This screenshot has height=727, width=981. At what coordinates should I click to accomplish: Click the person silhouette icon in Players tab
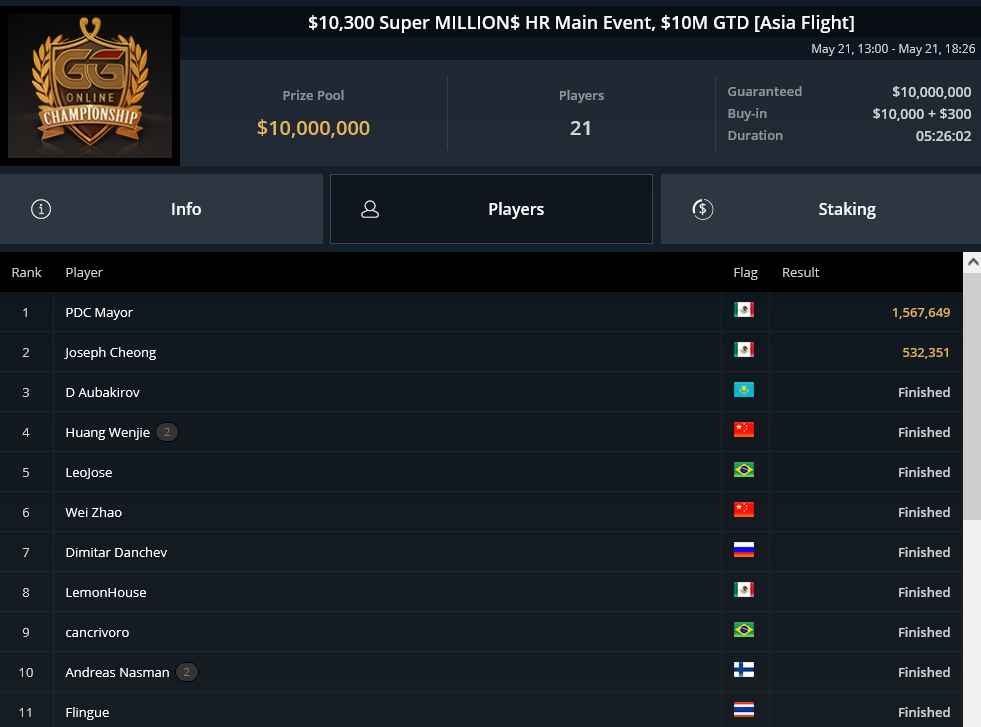tap(370, 209)
